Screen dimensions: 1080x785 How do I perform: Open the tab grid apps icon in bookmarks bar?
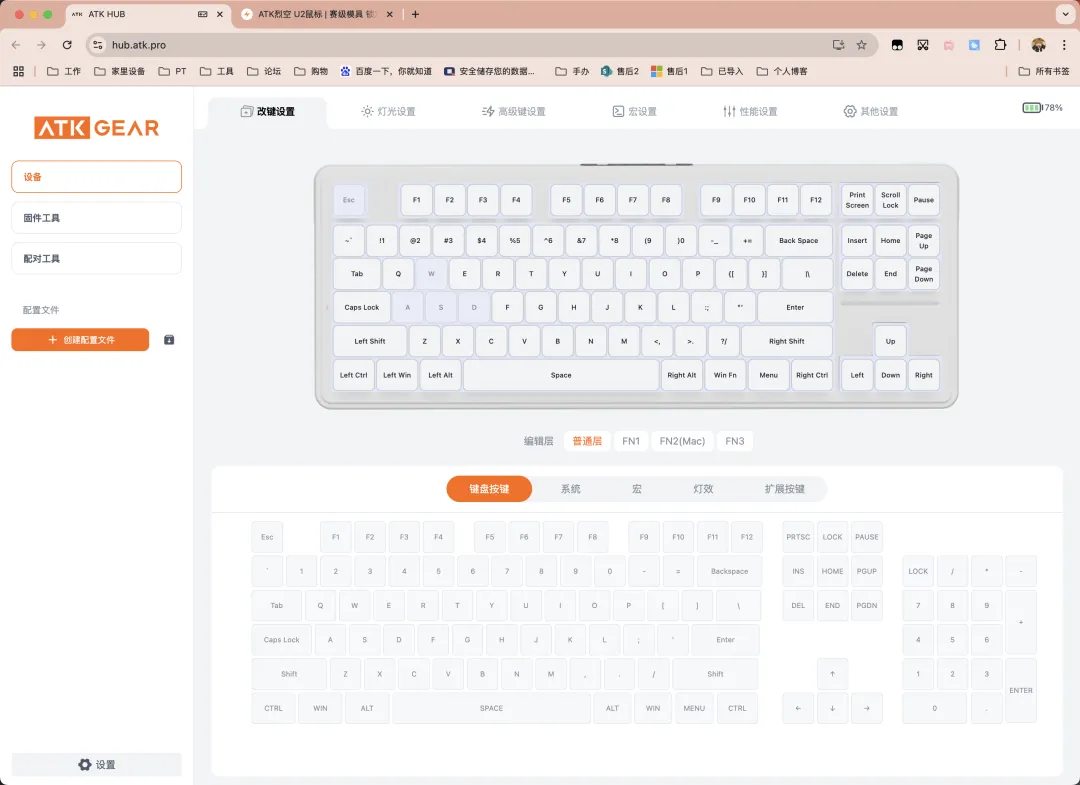tap(18, 72)
